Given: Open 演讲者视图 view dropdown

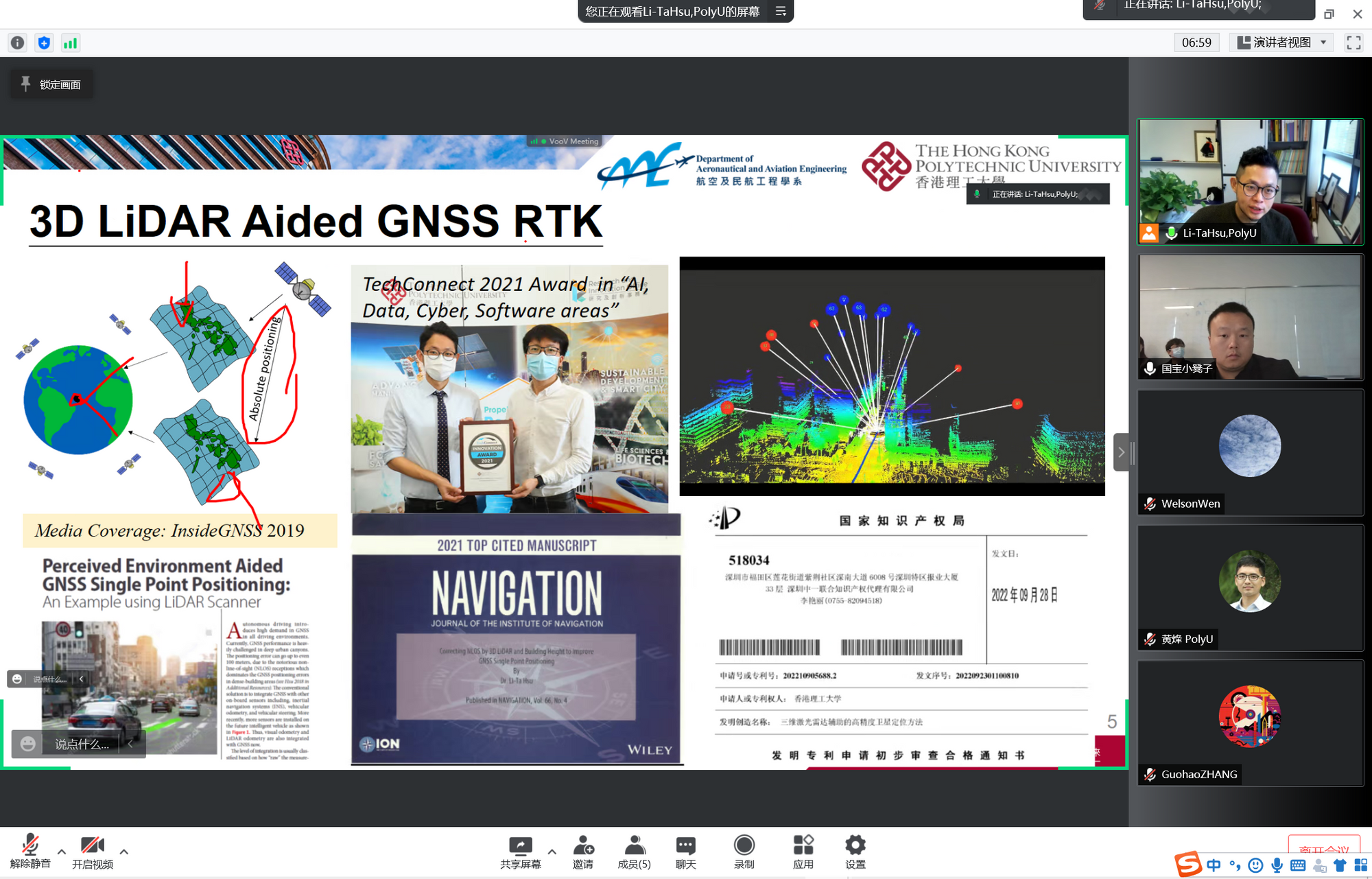Looking at the screenshot, I should coord(1282,43).
